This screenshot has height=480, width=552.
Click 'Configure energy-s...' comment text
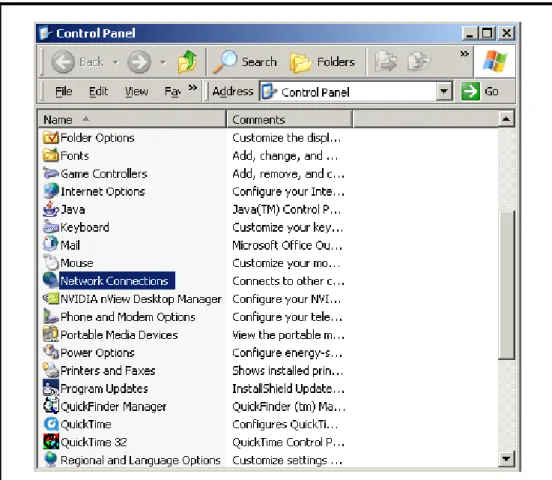pos(287,353)
